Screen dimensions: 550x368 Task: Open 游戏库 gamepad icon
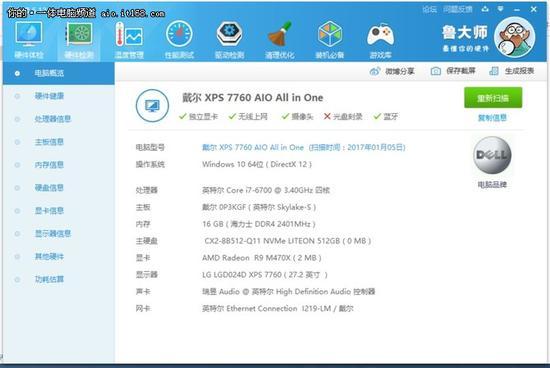[380, 40]
